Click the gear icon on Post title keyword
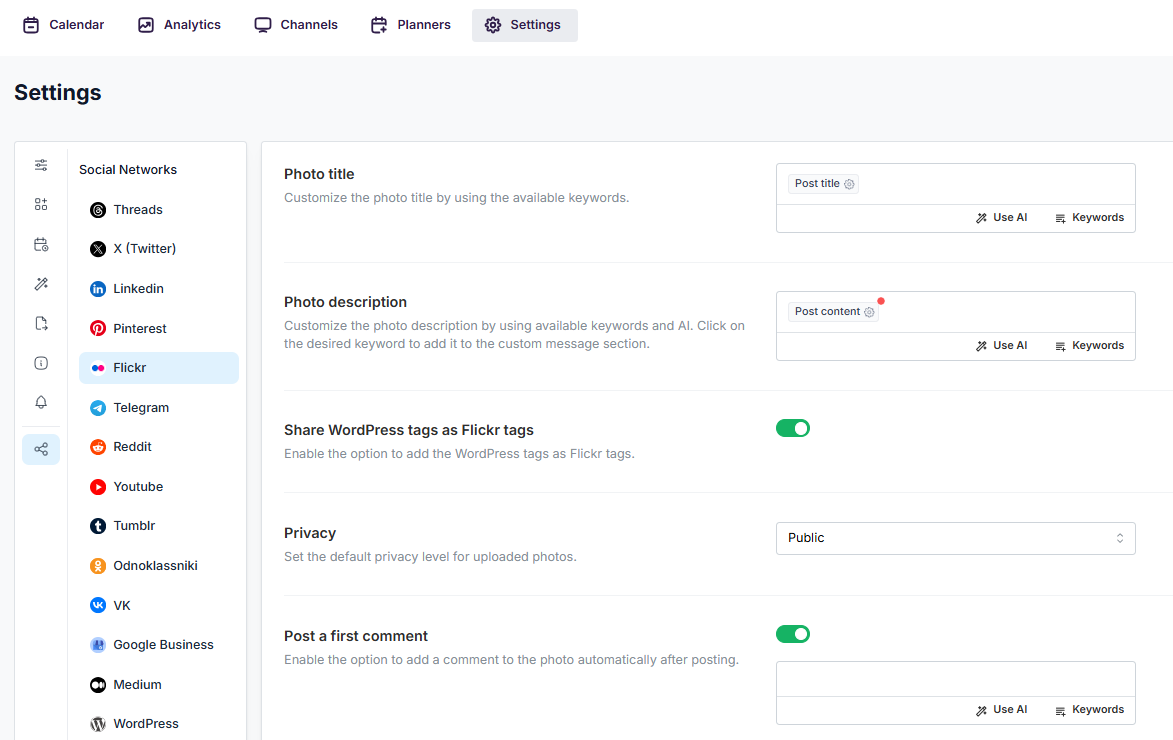 tap(850, 184)
